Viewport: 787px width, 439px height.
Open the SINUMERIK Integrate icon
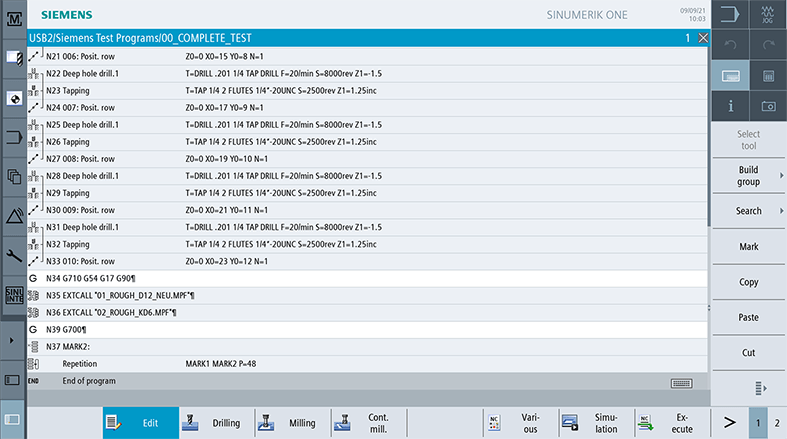click(14, 295)
